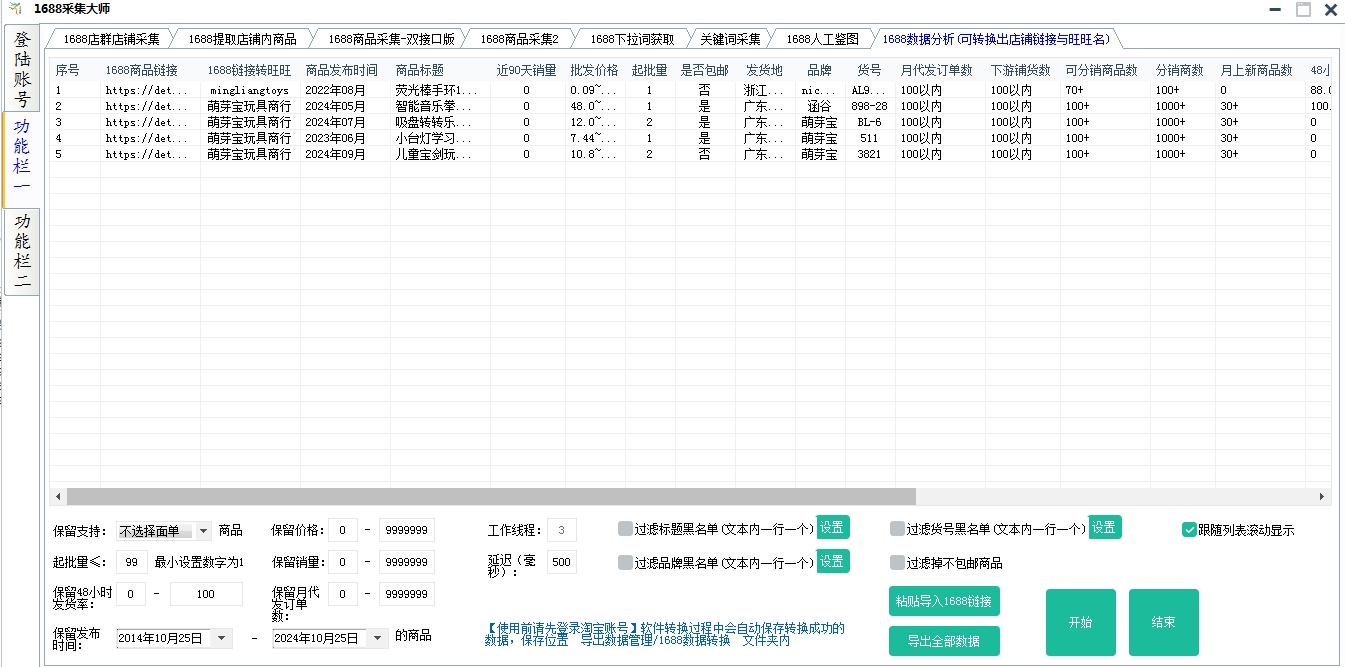The height and width of the screenshot is (667, 1345).
Task: Tick the 过滤货号黑名单 checkbox
Action: (897, 529)
